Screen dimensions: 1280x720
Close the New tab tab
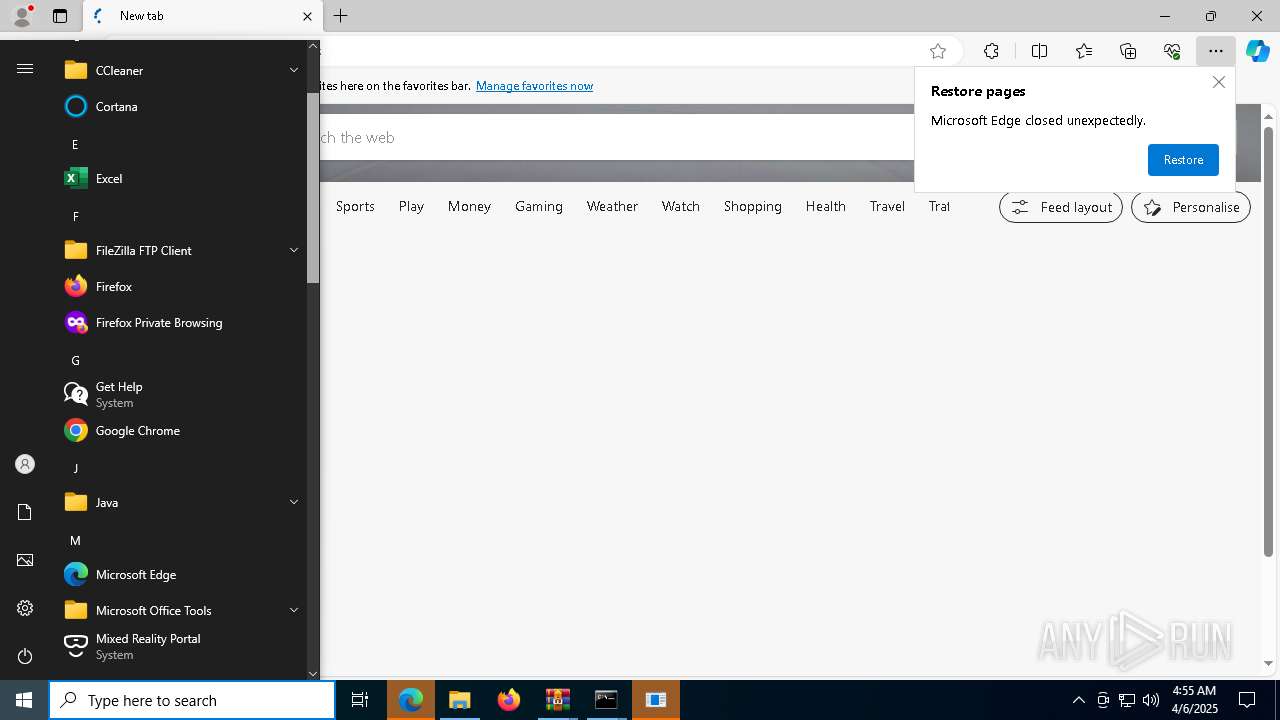[307, 16]
